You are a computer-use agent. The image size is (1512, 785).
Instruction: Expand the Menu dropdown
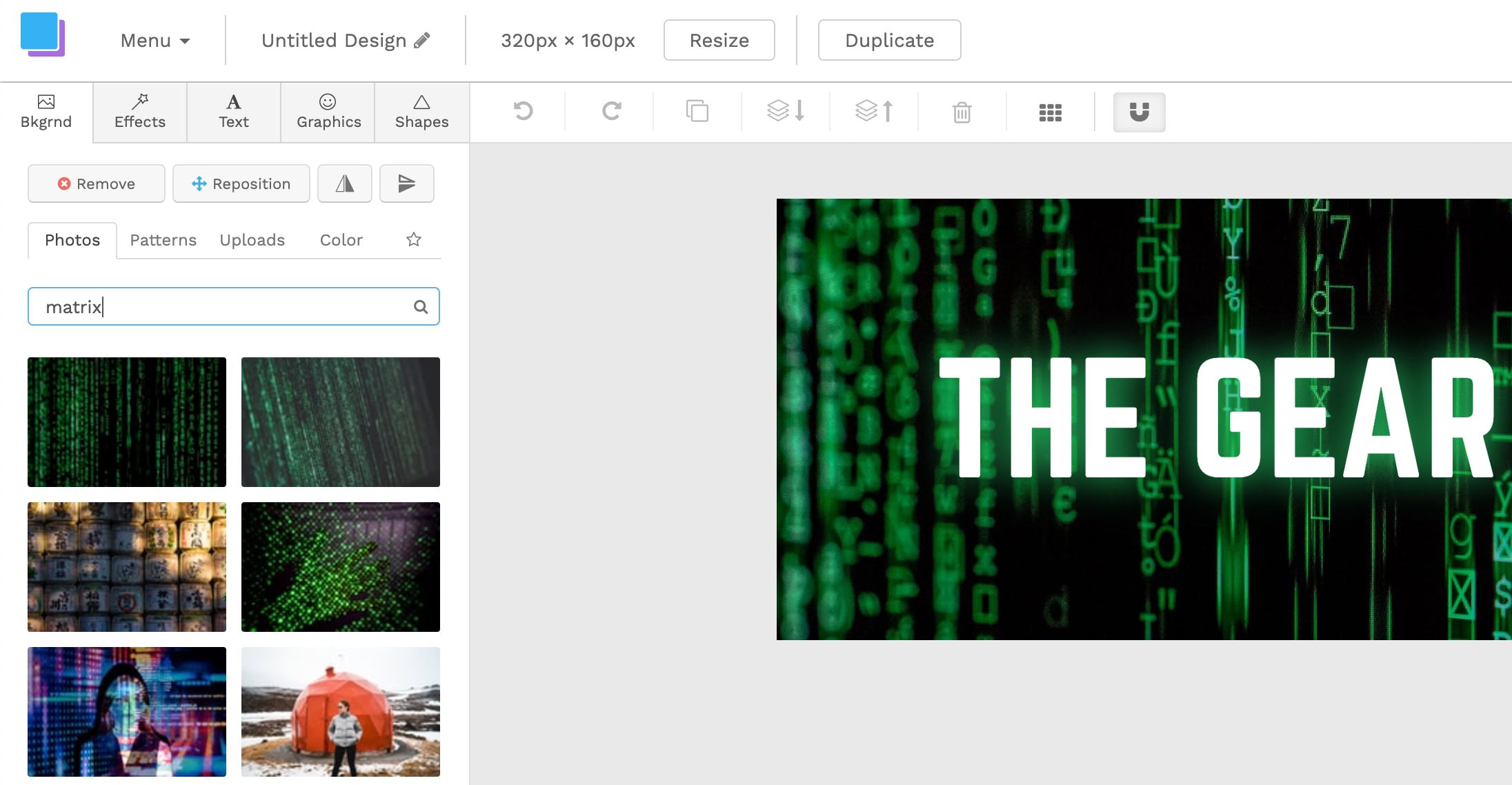[x=154, y=40]
